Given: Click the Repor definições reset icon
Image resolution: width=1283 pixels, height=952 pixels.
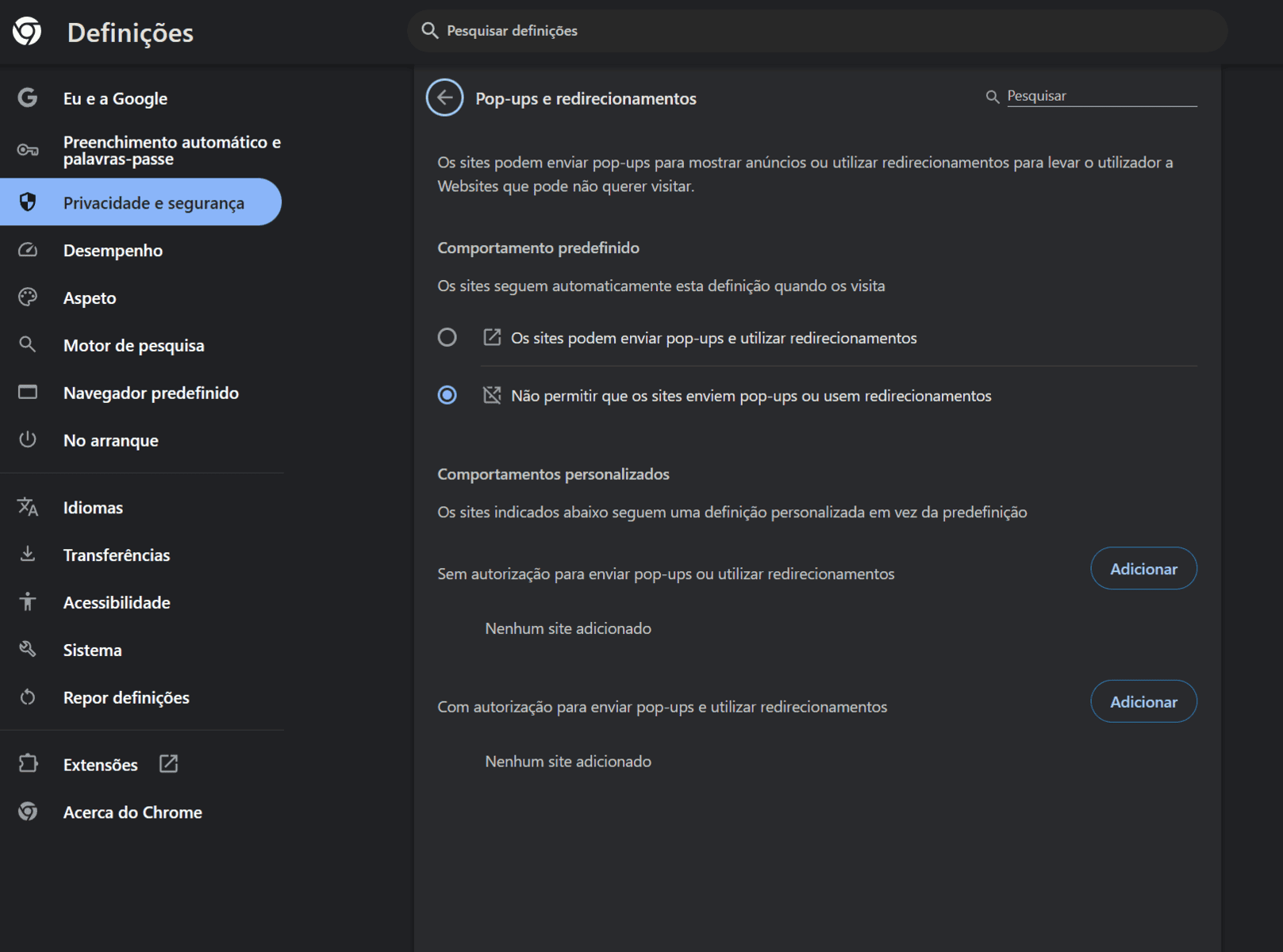Looking at the screenshot, I should click(x=27, y=697).
